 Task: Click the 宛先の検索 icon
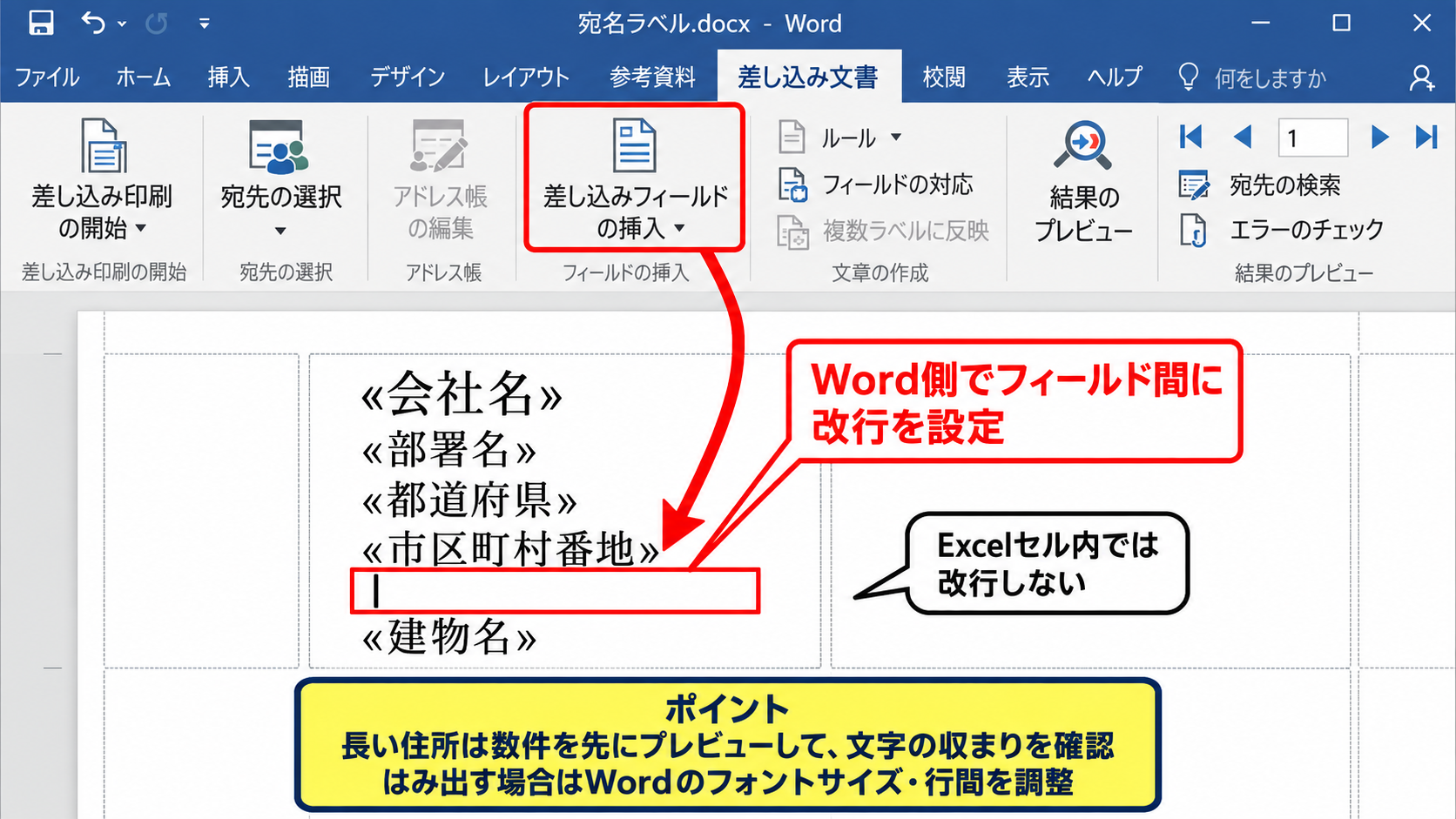point(1194,185)
